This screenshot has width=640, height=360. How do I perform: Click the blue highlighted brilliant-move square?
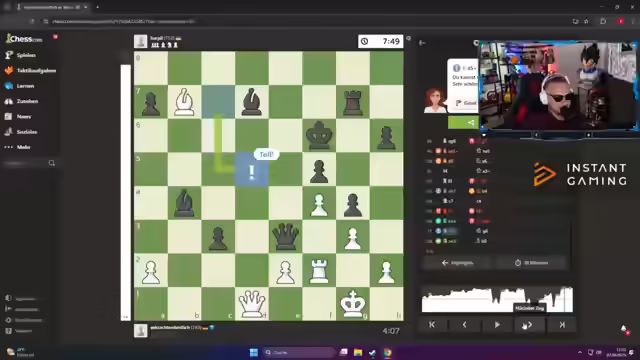coord(252,169)
